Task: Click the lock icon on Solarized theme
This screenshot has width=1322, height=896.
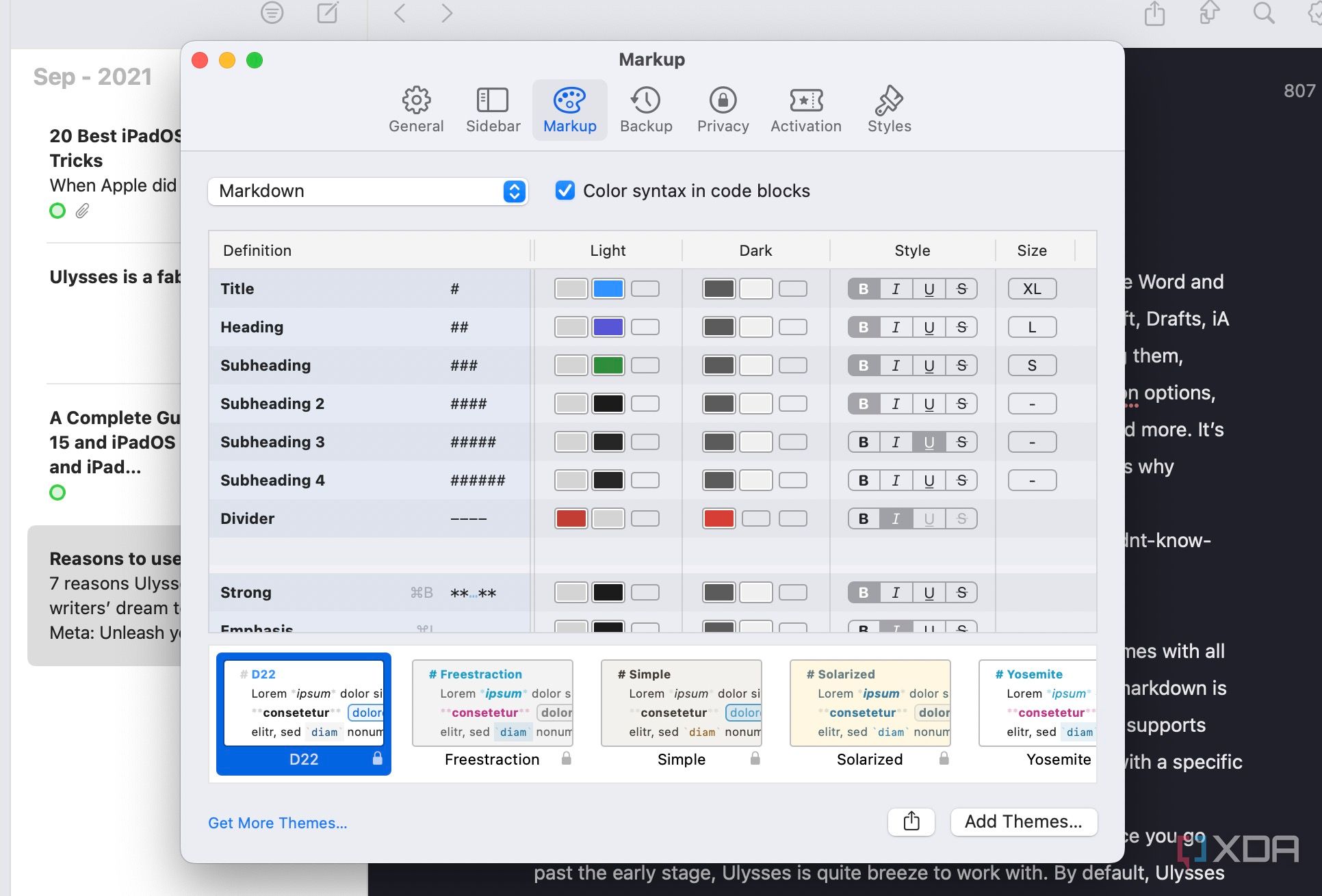Action: click(x=944, y=759)
